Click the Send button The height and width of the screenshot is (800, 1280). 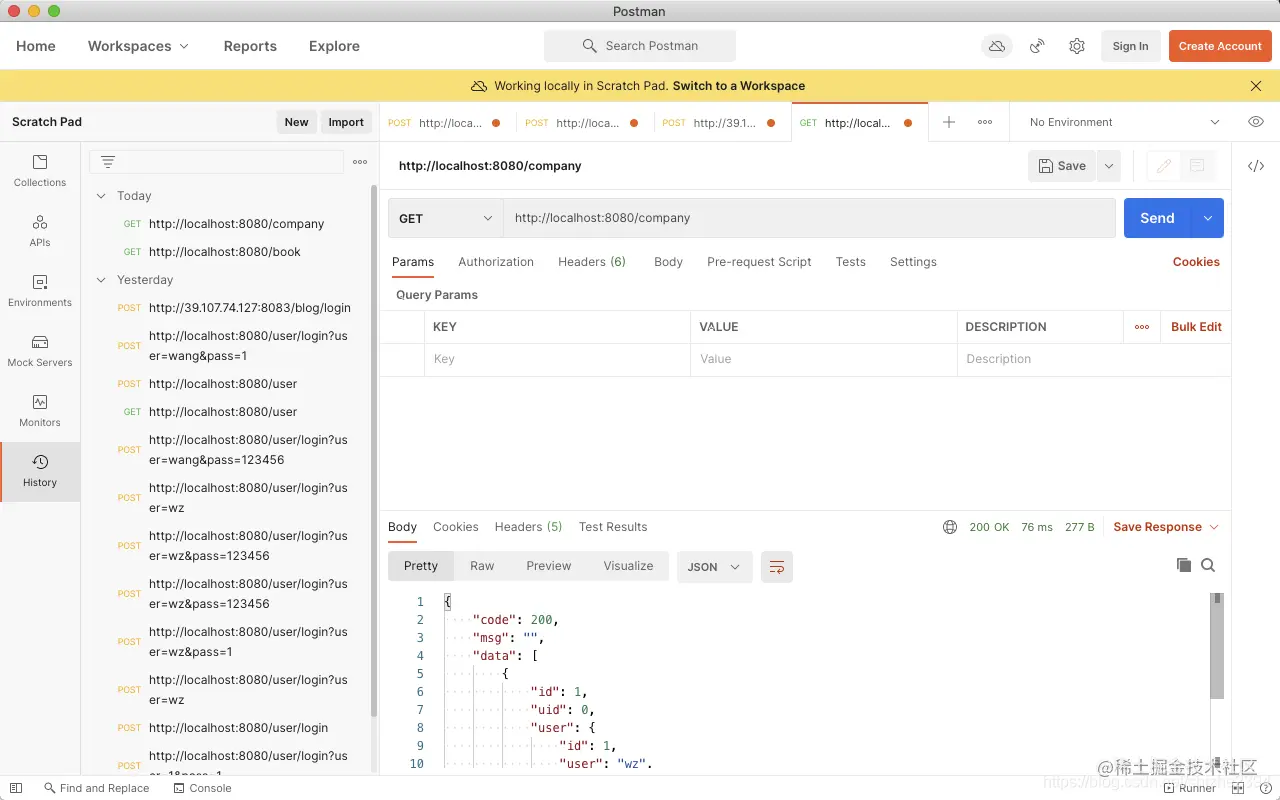tap(1157, 218)
